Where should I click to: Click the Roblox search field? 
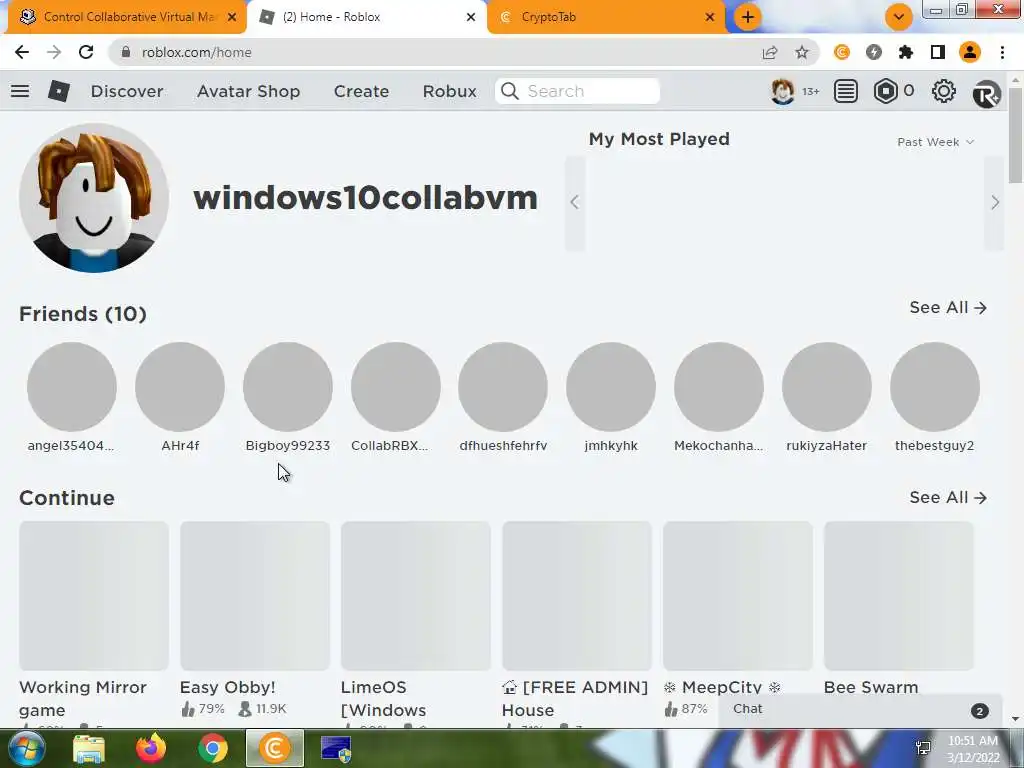tap(577, 91)
